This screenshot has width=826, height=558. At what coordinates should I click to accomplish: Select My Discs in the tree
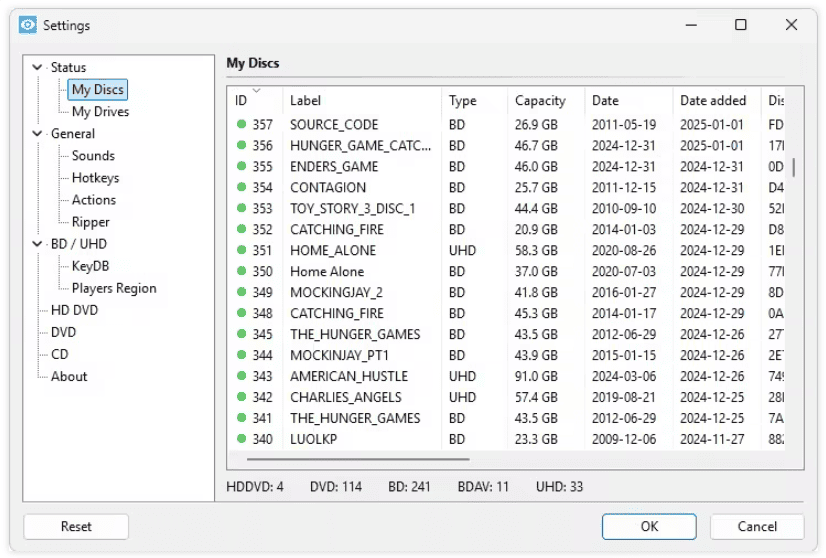tap(97, 90)
